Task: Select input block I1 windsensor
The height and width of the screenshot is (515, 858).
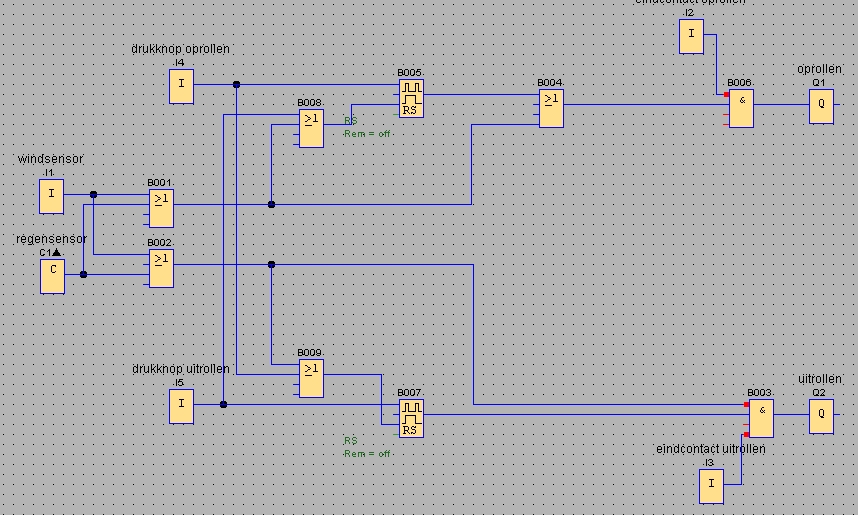Action: tap(51, 196)
